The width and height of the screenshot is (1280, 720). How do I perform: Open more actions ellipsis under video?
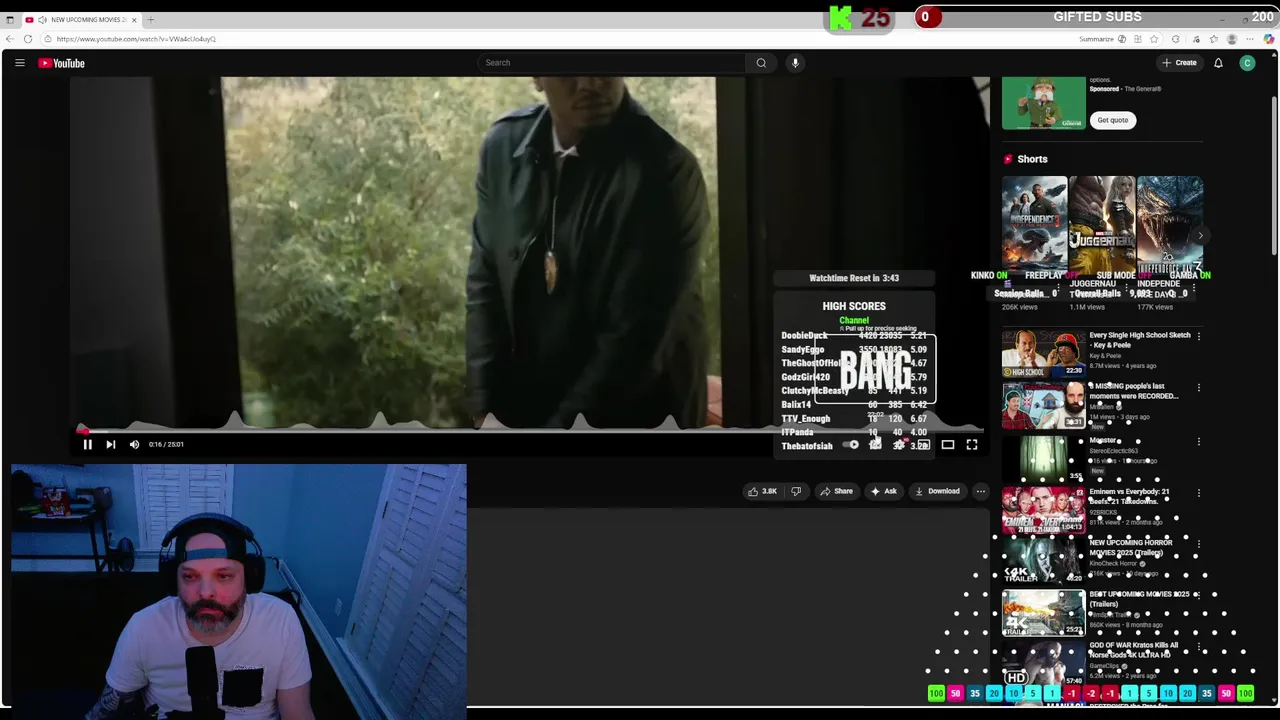click(980, 491)
